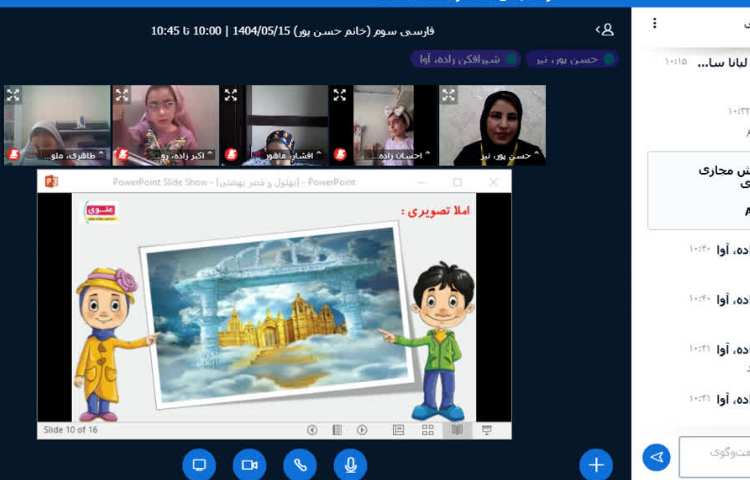Click muted mic badge on افشار، ماهور
The image size is (750, 480).
click(x=231, y=154)
